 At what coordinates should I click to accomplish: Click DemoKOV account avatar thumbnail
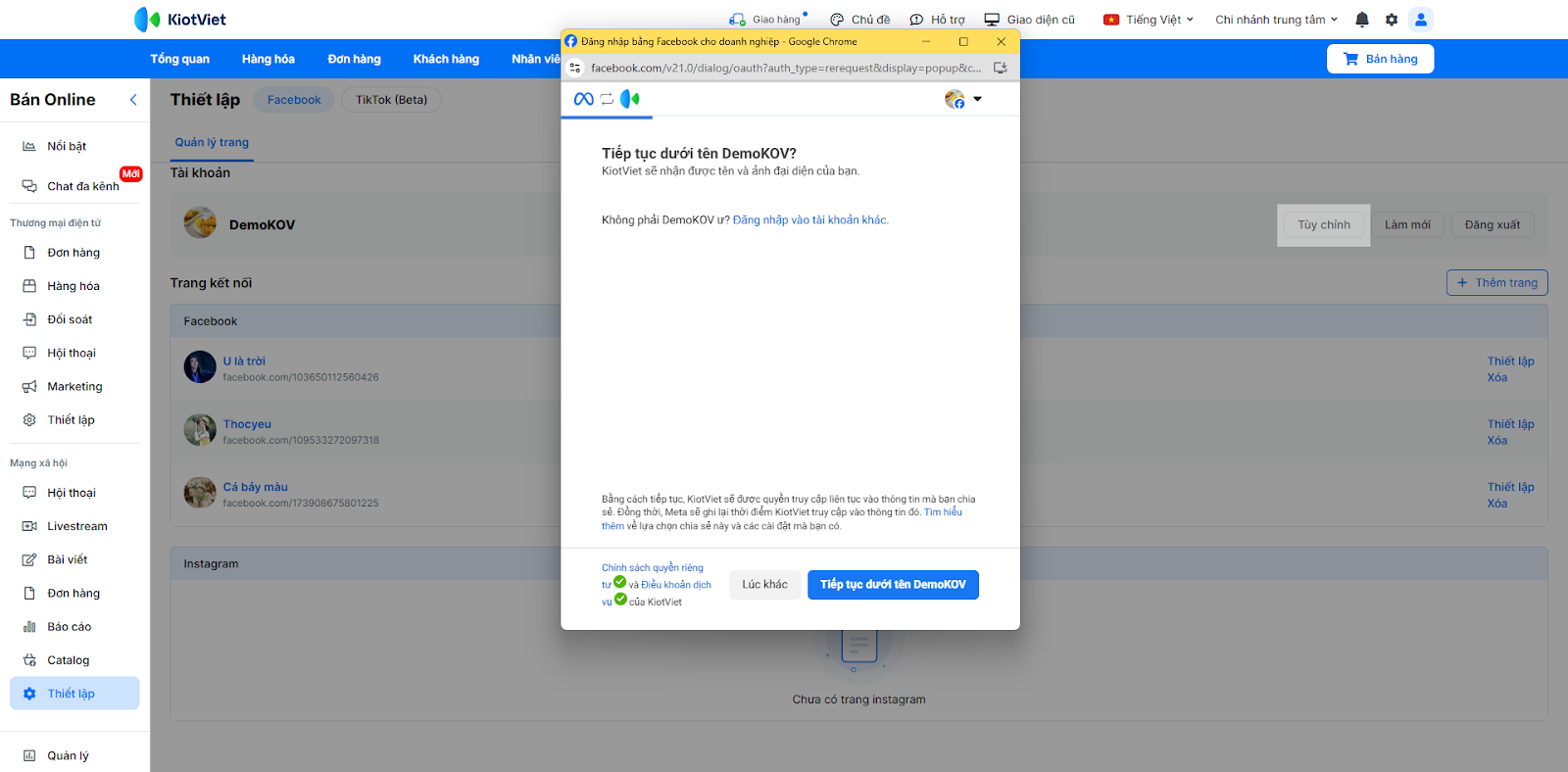200,223
